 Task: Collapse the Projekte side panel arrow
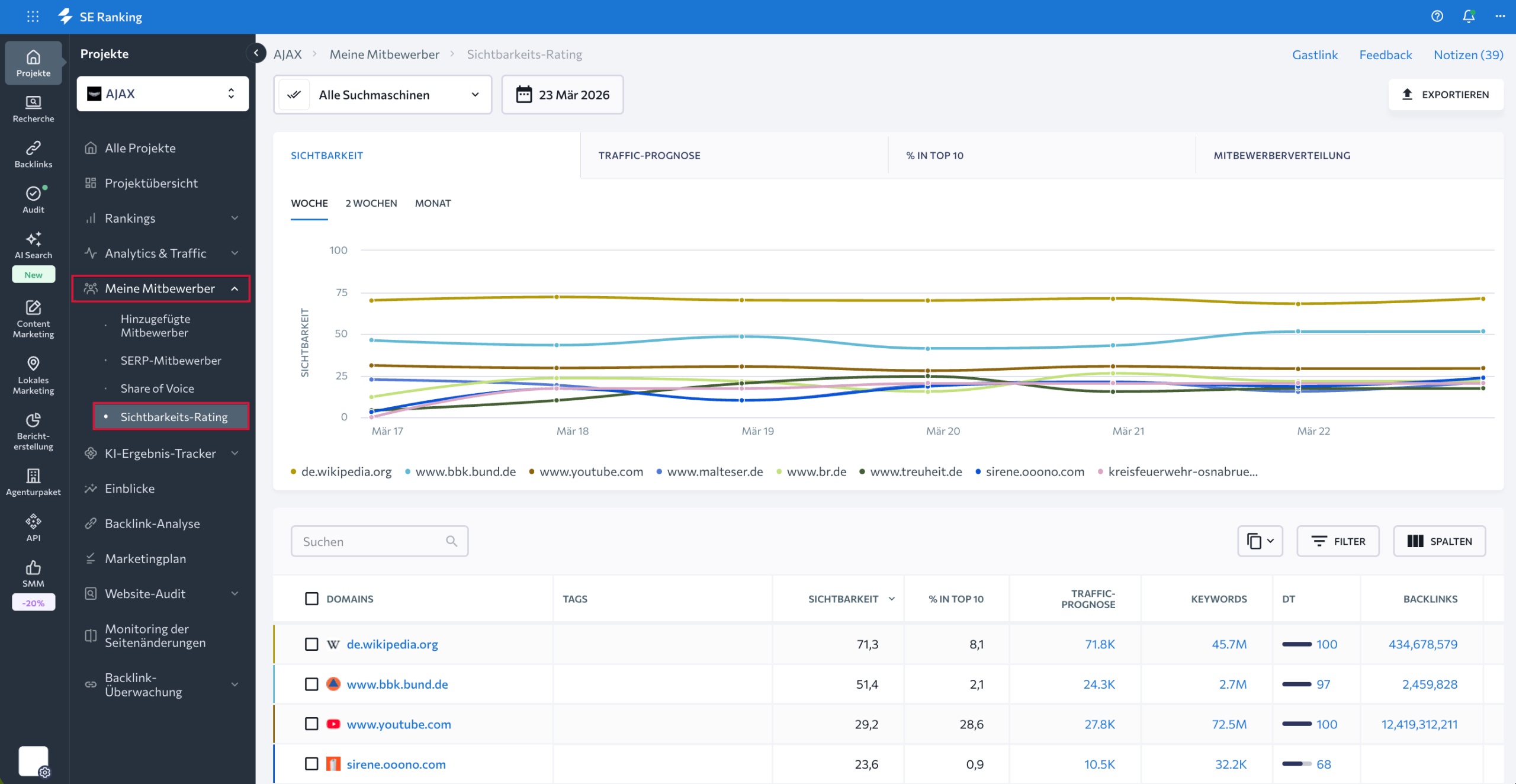[256, 53]
